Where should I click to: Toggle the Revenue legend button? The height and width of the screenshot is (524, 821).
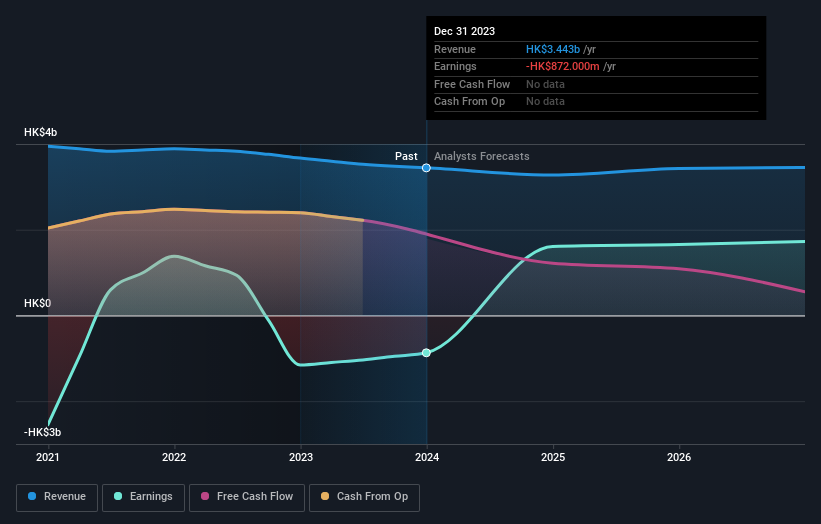57,497
